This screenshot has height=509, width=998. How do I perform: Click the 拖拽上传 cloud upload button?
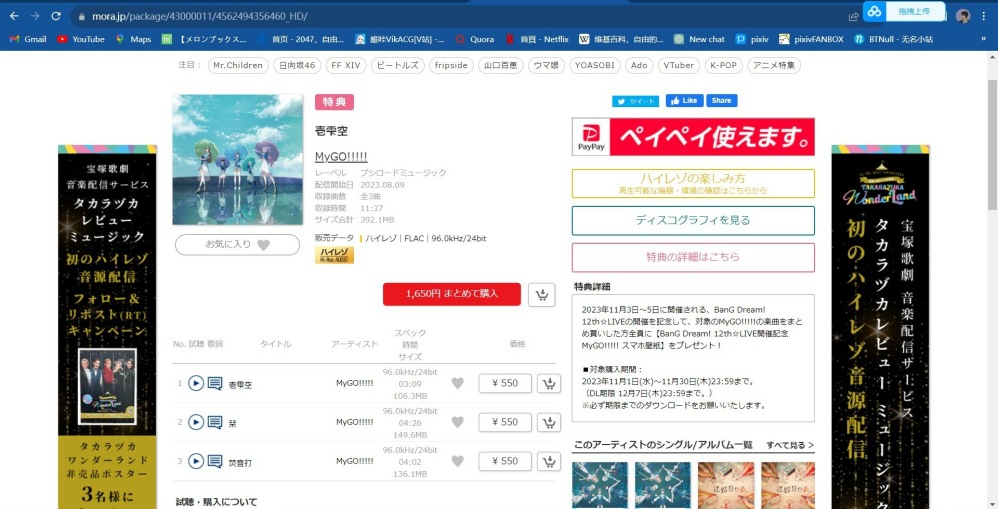(x=904, y=11)
